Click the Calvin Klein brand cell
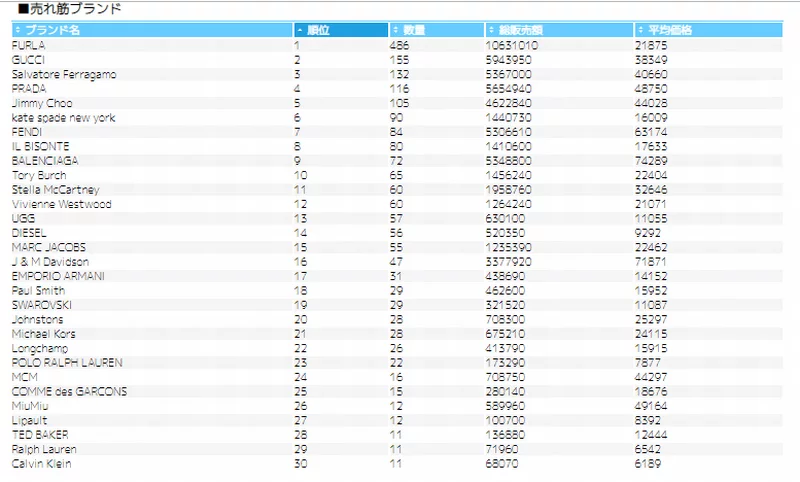800x482 pixels. [x=41, y=464]
